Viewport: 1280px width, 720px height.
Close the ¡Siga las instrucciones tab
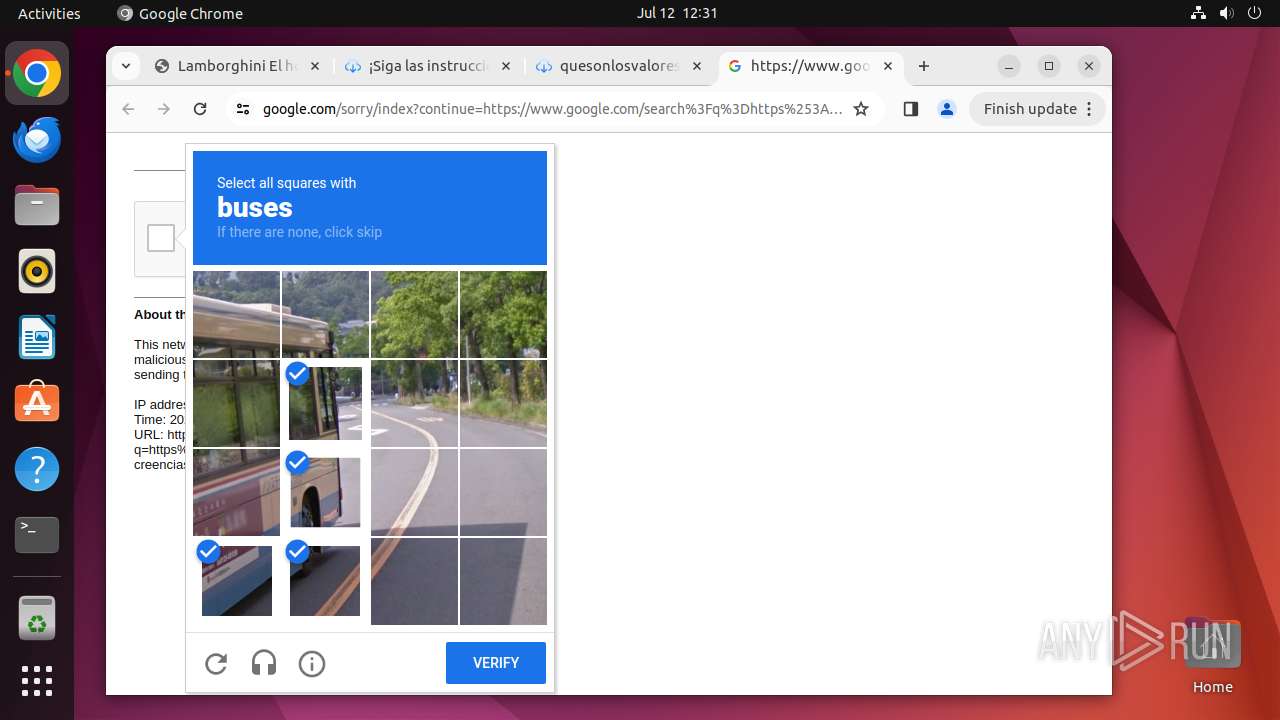tap(506, 66)
